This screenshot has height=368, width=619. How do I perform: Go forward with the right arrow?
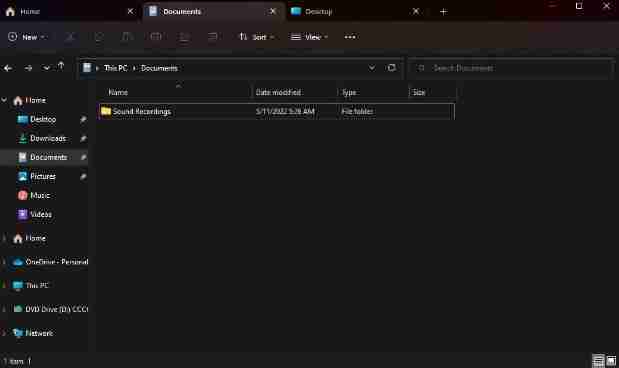click(x=28, y=68)
